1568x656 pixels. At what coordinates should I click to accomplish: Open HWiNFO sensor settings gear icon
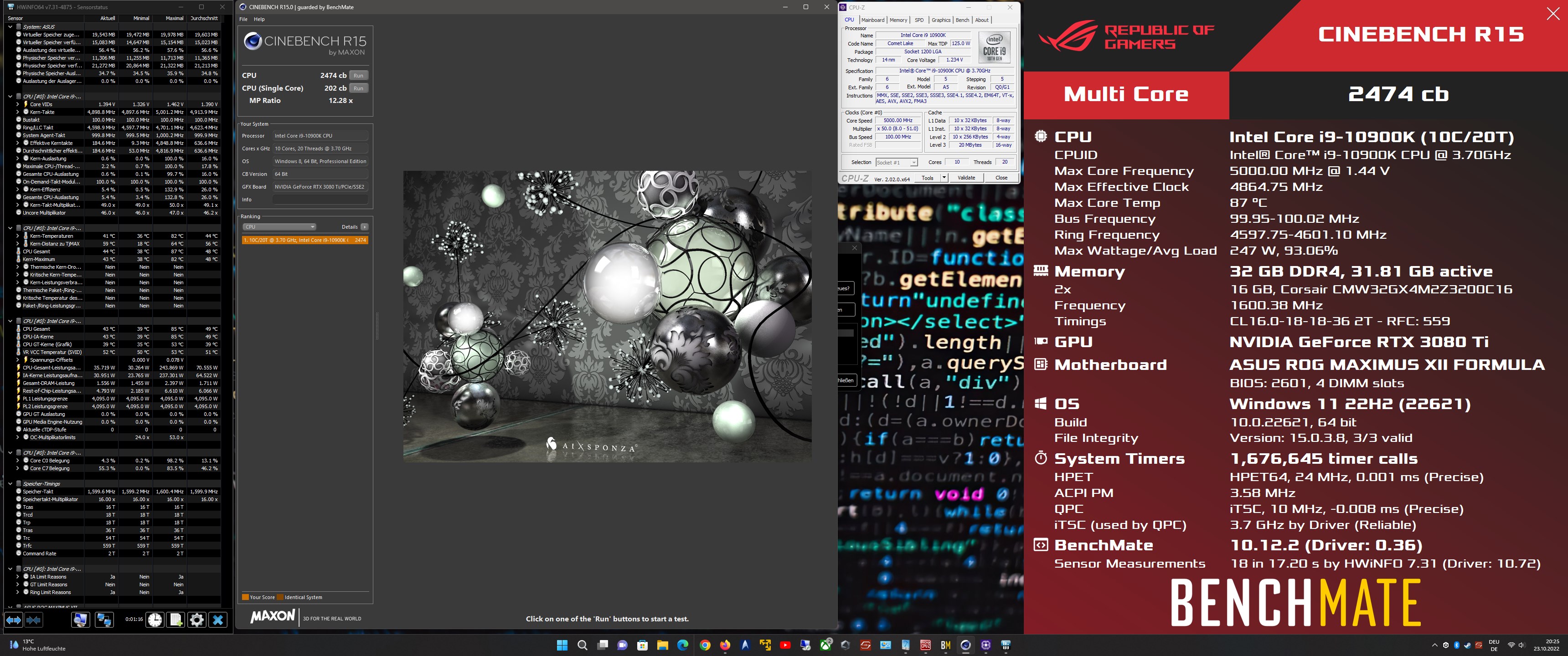(196, 620)
